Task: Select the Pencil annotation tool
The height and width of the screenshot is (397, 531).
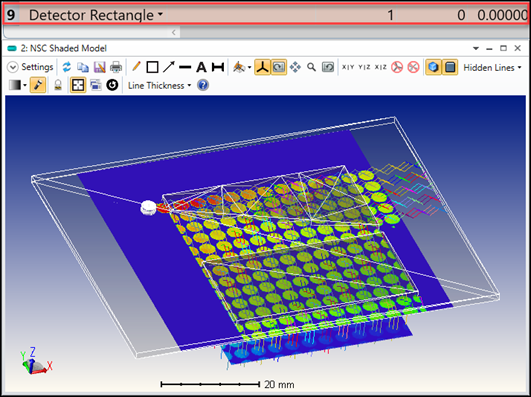Action: (136, 67)
